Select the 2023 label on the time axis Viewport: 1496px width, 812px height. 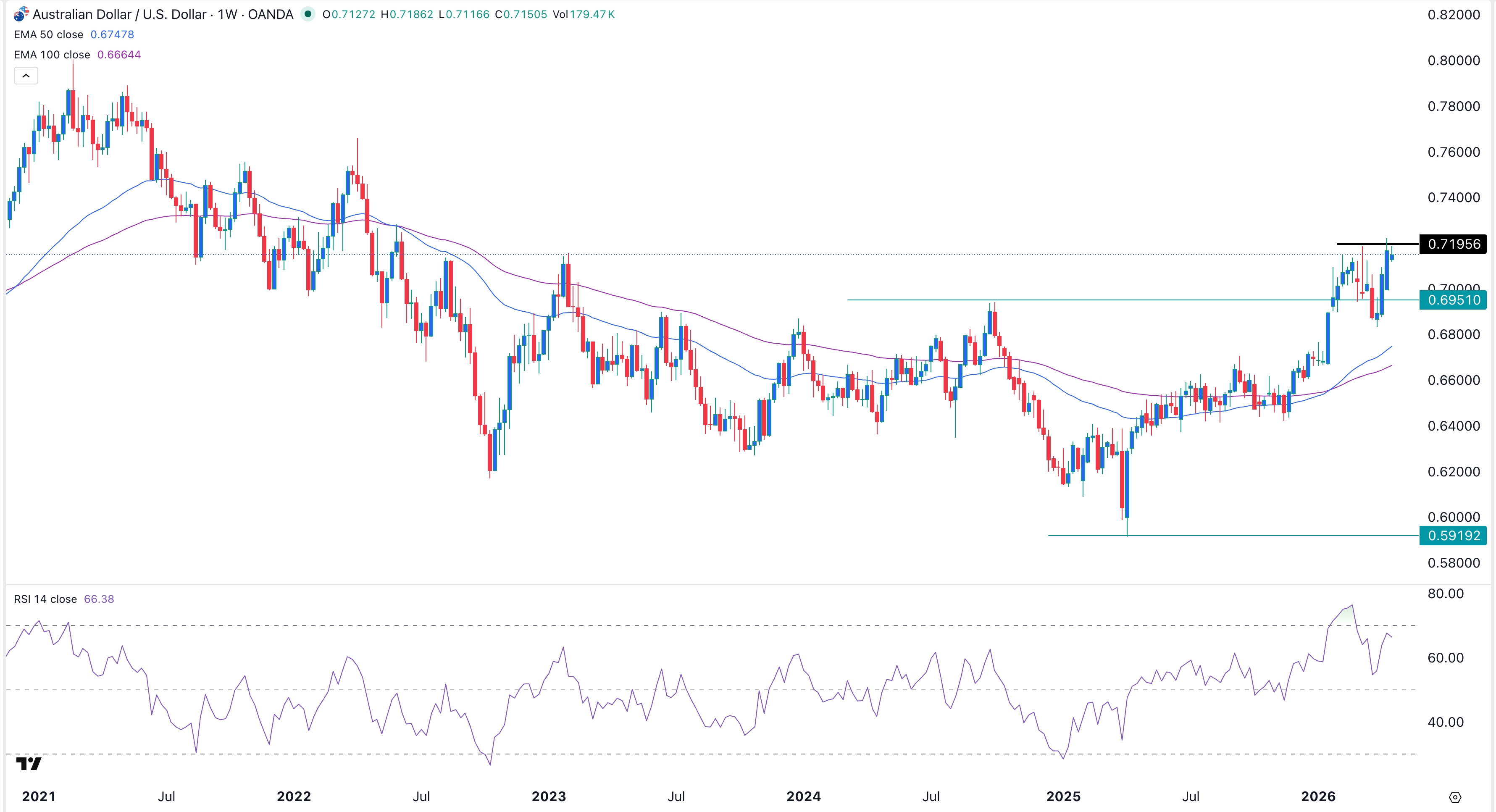549,796
